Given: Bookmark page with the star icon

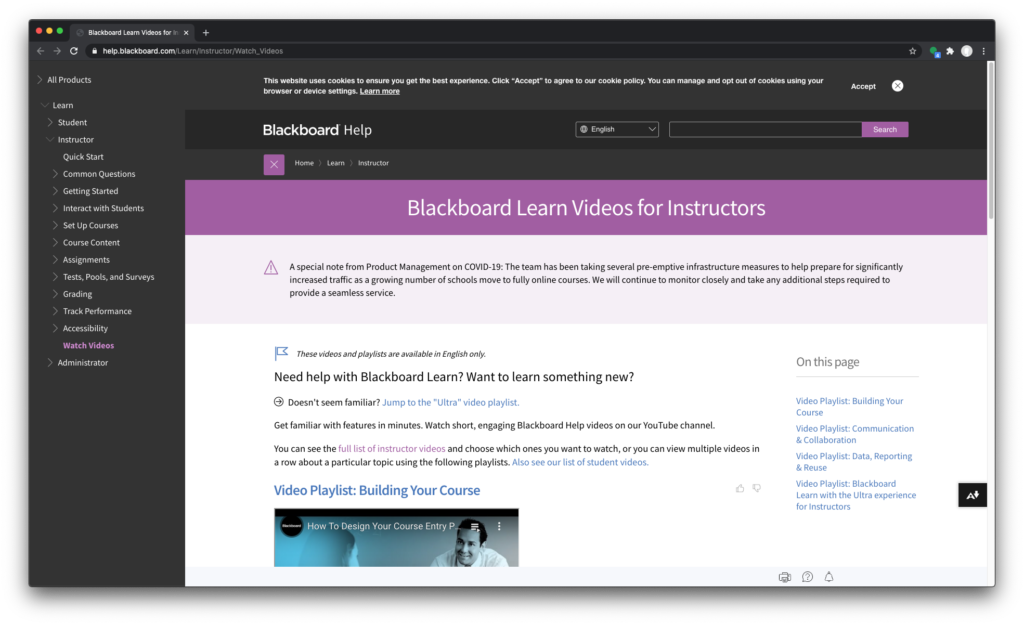Looking at the screenshot, I should click(x=912, y=51).
